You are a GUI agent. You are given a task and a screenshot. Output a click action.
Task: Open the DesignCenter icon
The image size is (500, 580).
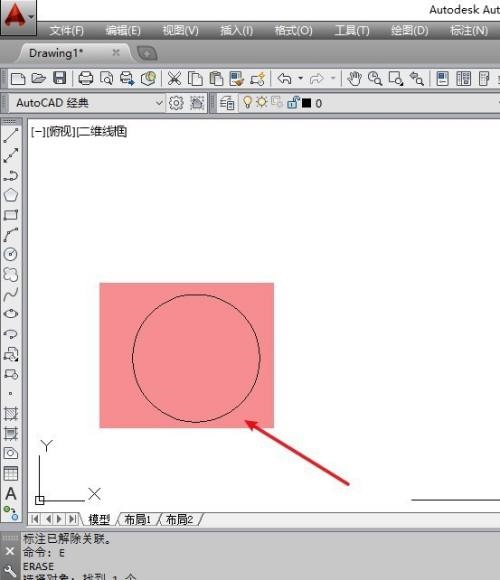463,78
